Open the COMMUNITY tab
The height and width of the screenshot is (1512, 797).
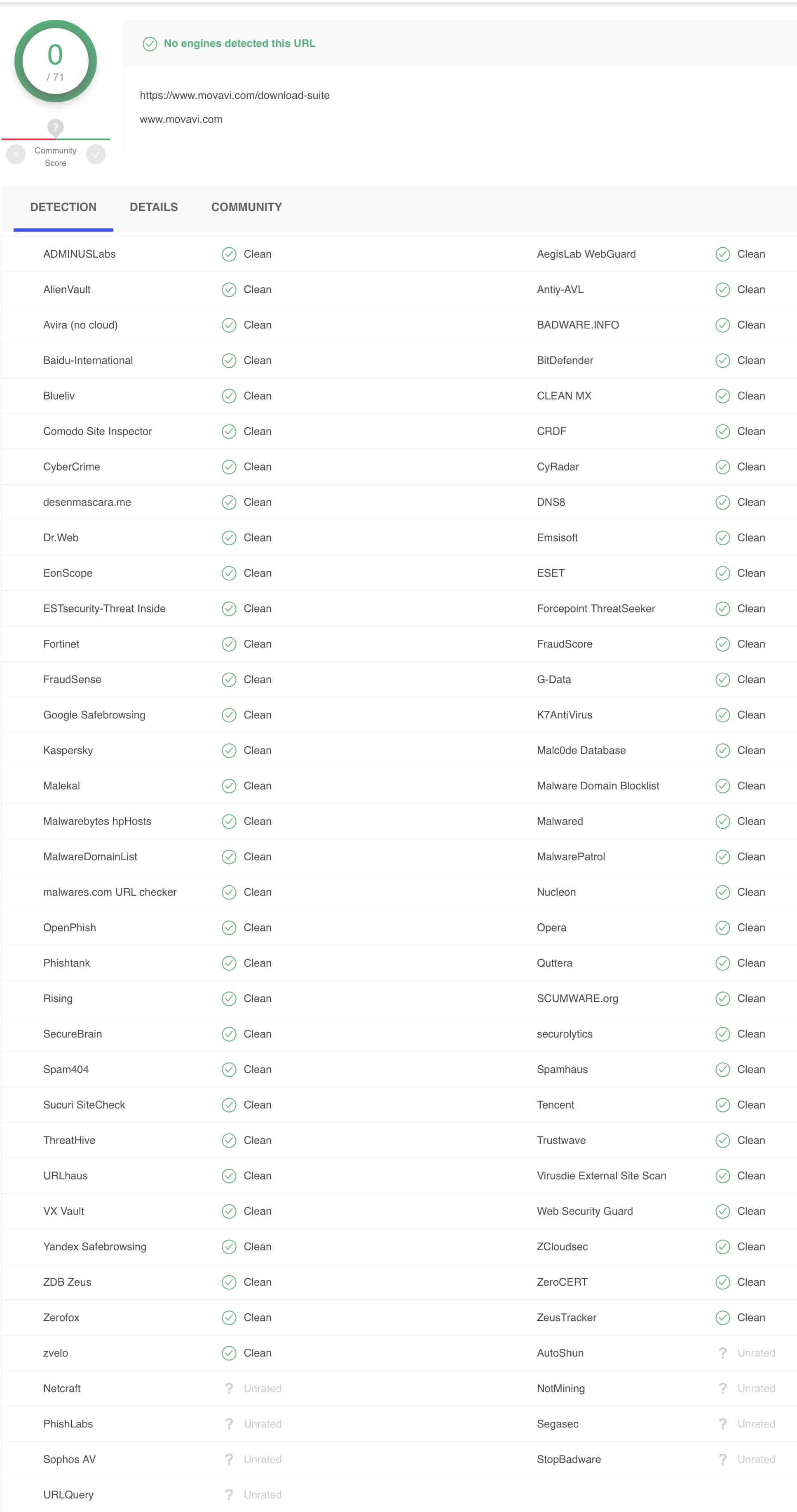pyautogui.click(x=246, y=207)
